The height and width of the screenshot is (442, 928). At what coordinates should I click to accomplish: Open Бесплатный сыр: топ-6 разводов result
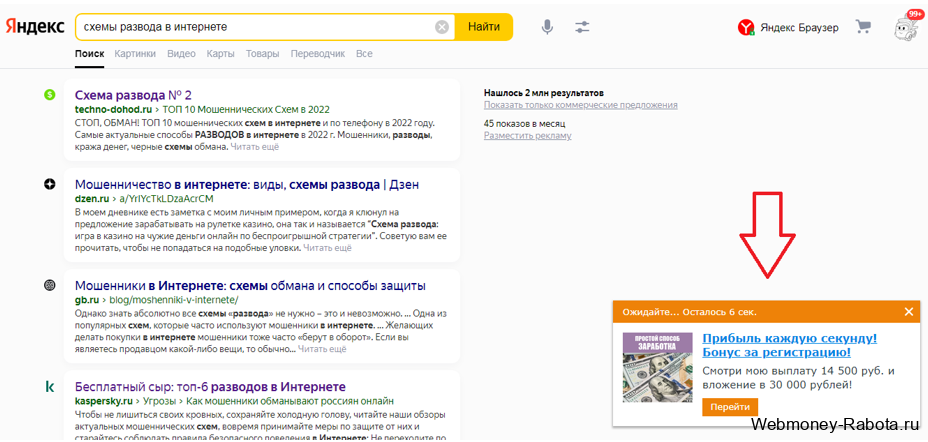click(210, 388)
